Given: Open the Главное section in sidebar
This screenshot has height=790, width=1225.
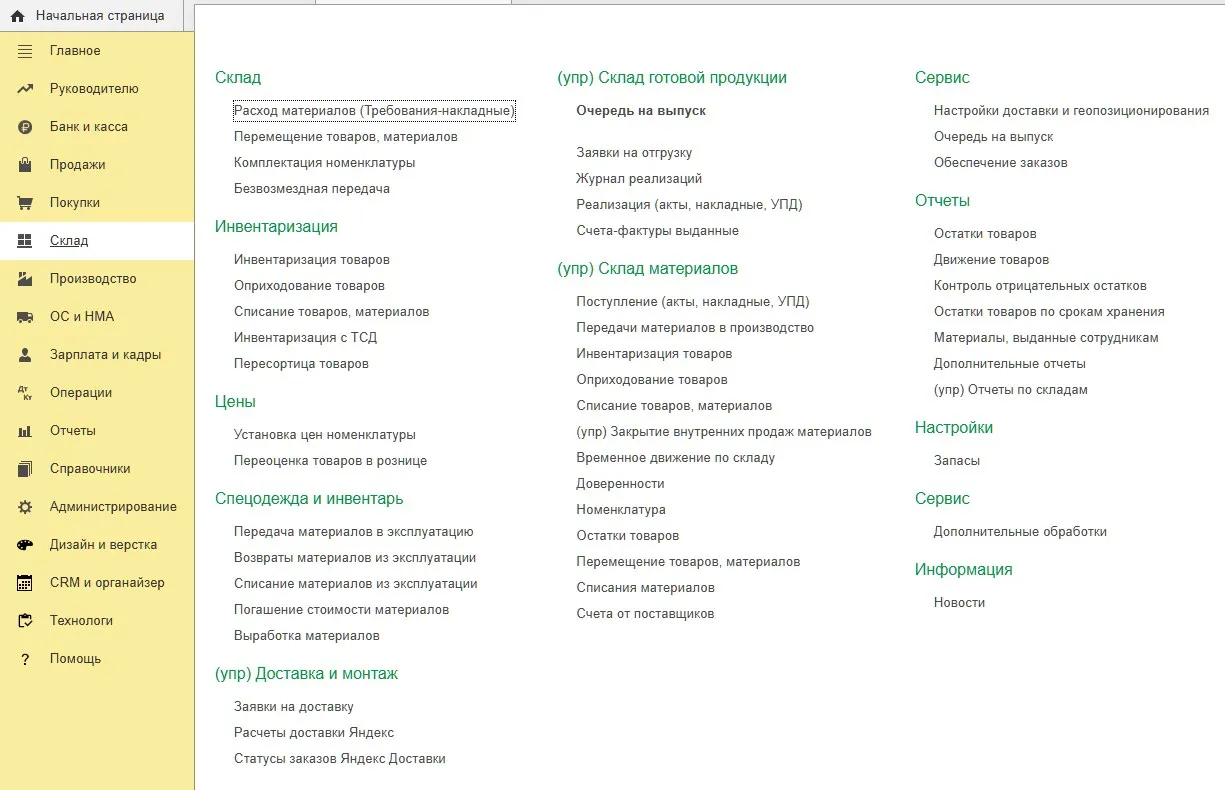Looking at the screenshot, I should [x=75, y=51].
